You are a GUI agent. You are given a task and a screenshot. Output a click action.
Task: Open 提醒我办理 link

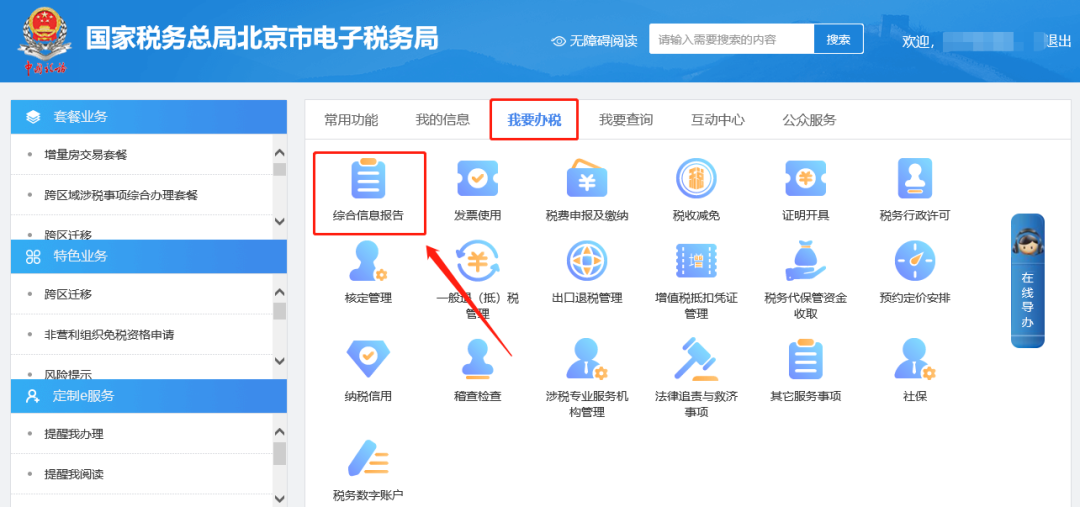click(74, 434)
